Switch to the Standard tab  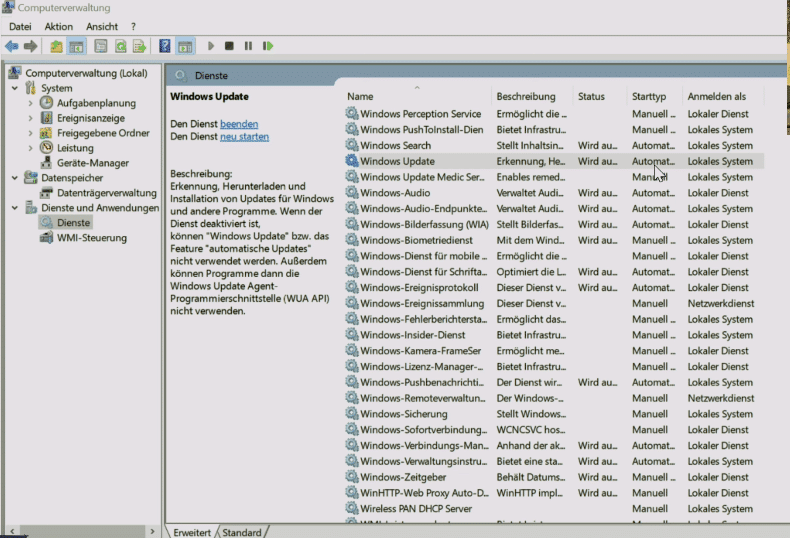click(242, 532)
